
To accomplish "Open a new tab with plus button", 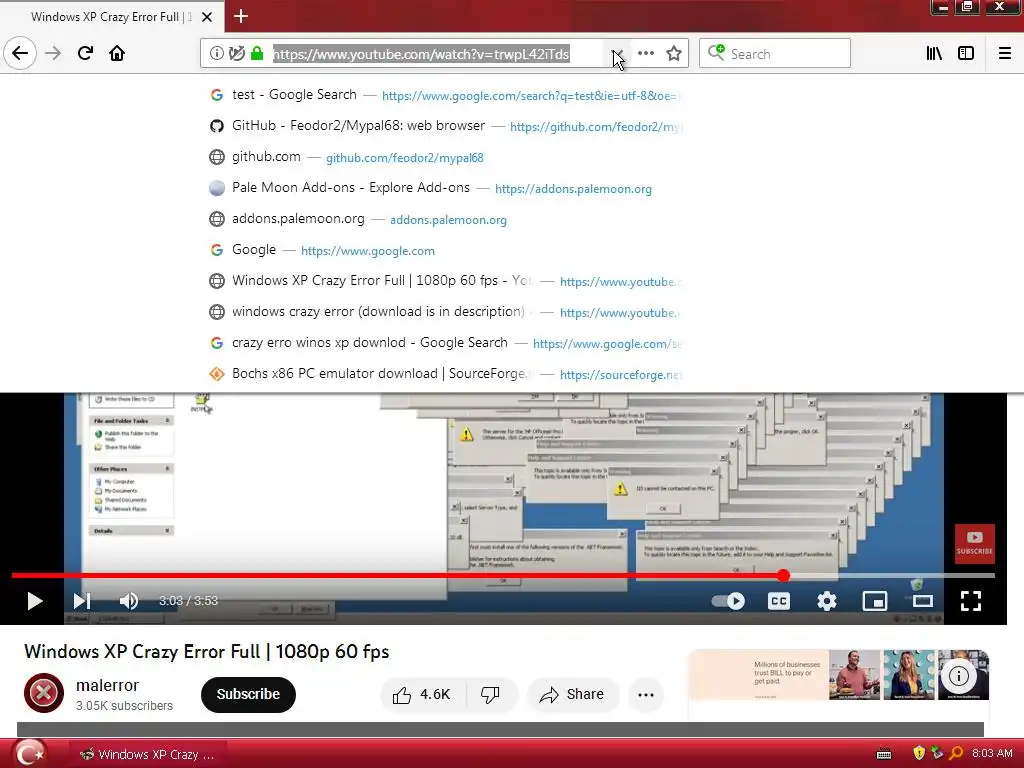I will 241,16.
